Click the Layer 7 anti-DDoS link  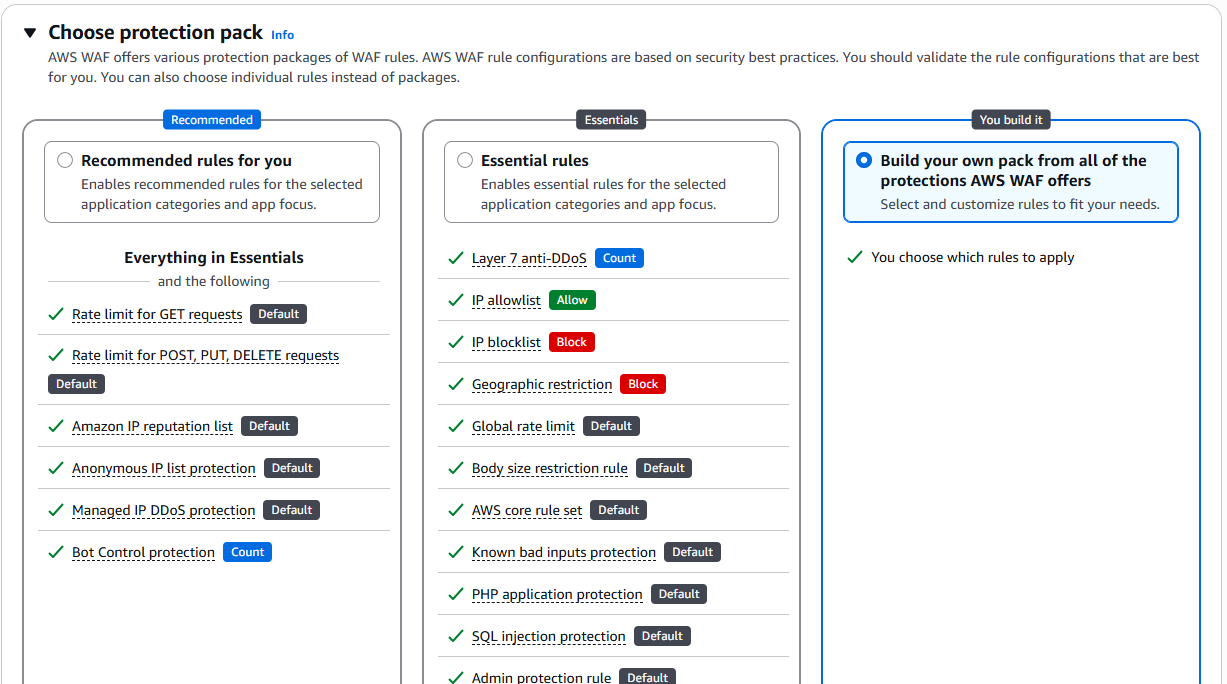[x=529, y=258]
